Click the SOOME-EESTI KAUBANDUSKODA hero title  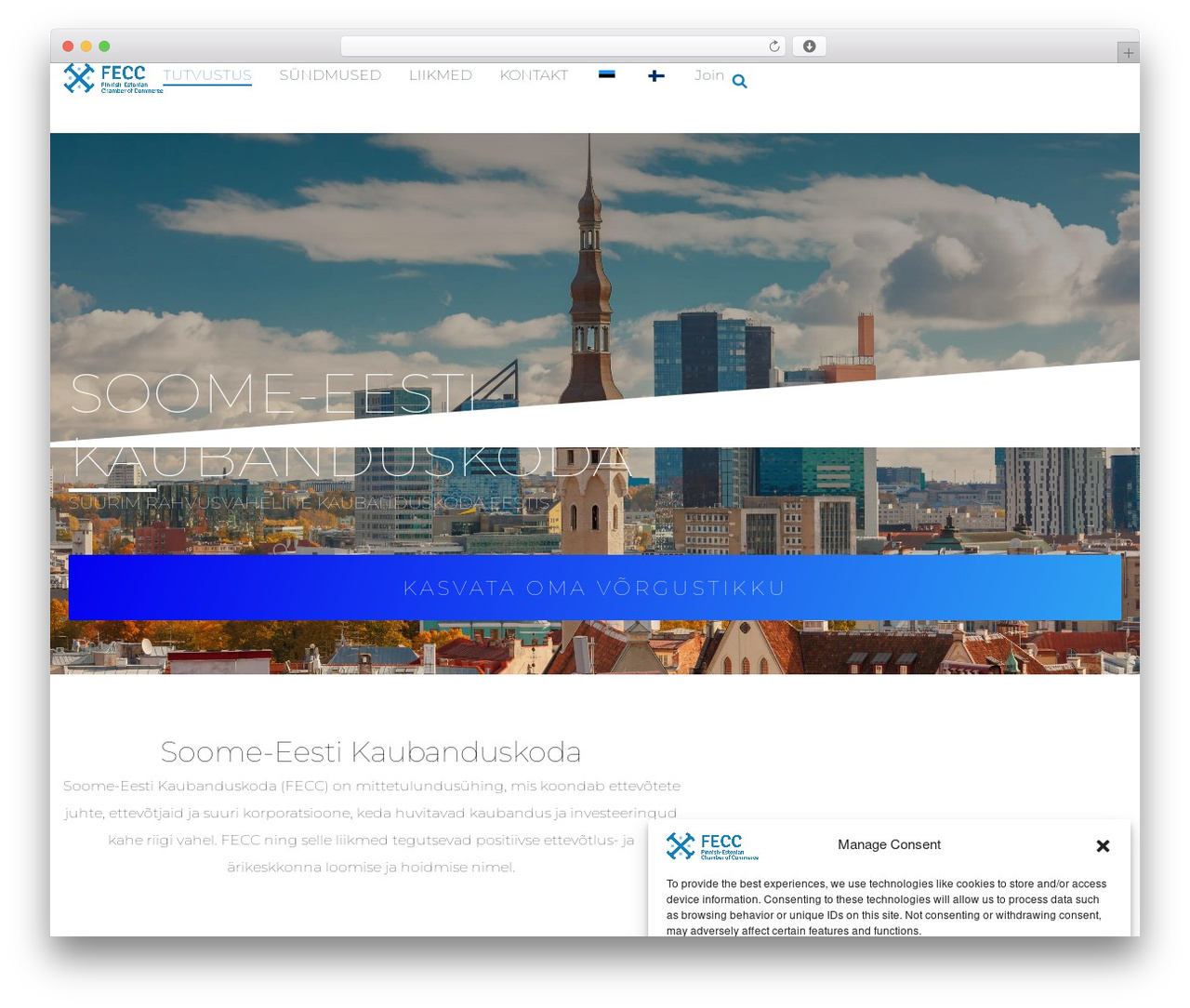tap(351, 425)
